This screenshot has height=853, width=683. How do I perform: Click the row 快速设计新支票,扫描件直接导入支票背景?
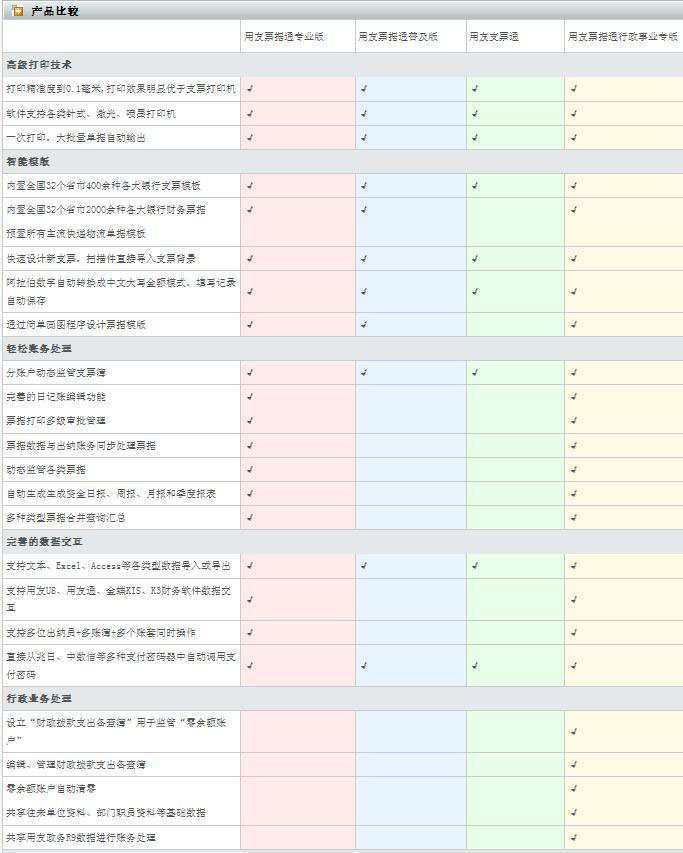coord(343,258)
